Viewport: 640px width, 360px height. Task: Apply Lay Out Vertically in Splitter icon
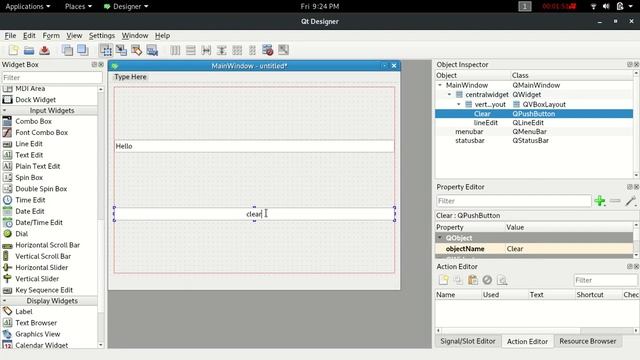point(222,50)
